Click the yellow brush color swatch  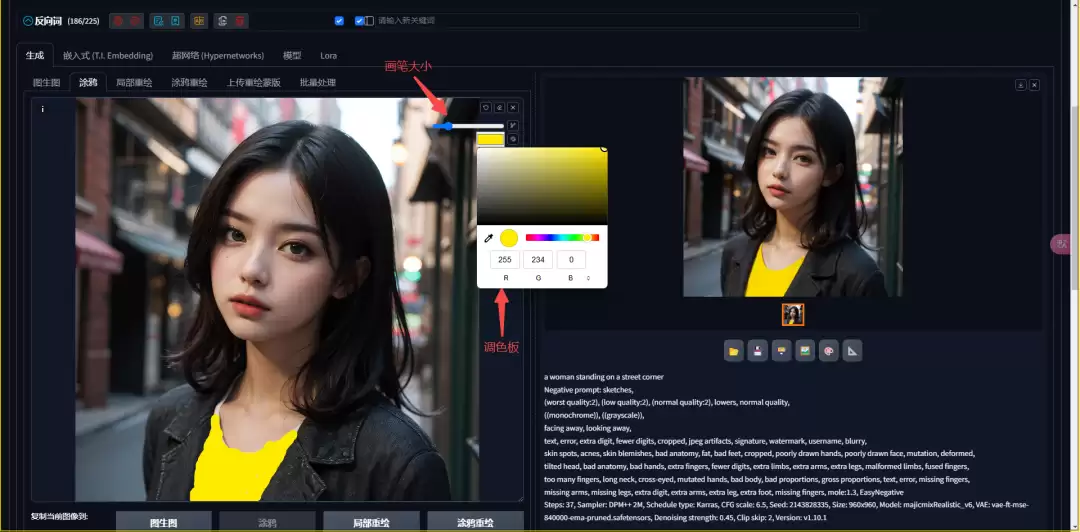coord(491,139)
